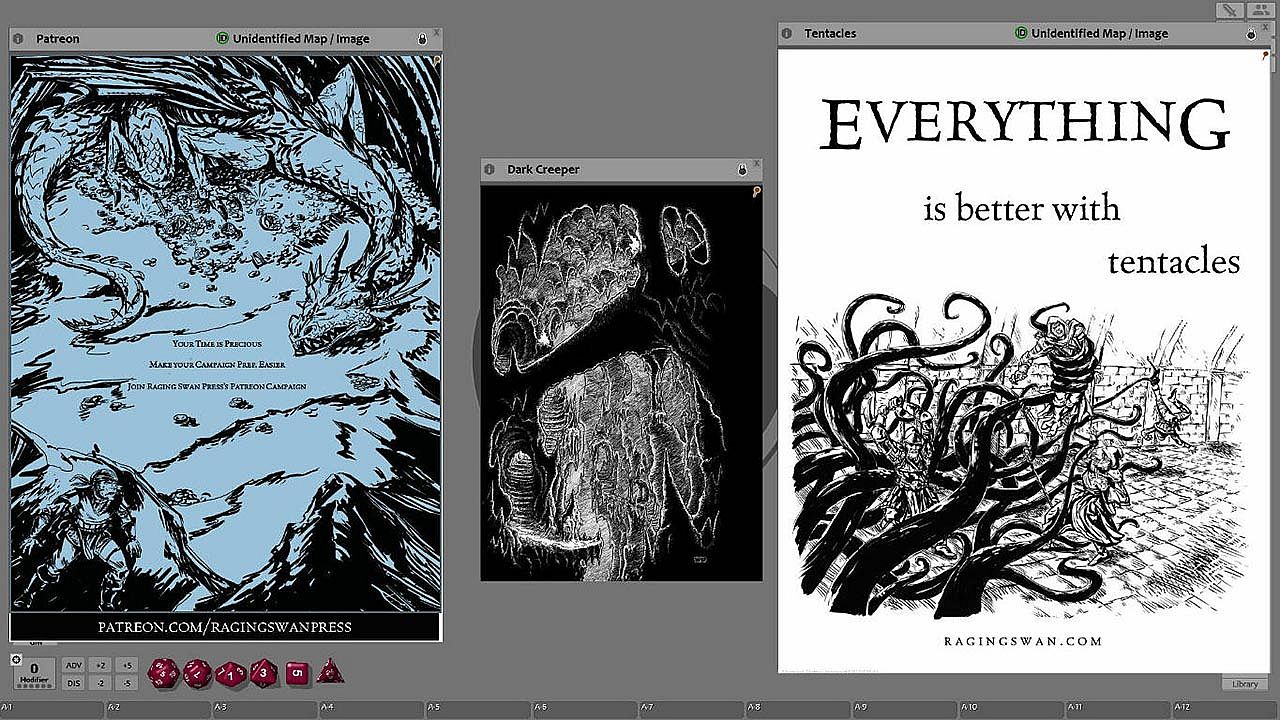Screen dimensions: 1280x720
Task: Click the d20 die
Action: [x=163, y=672]
